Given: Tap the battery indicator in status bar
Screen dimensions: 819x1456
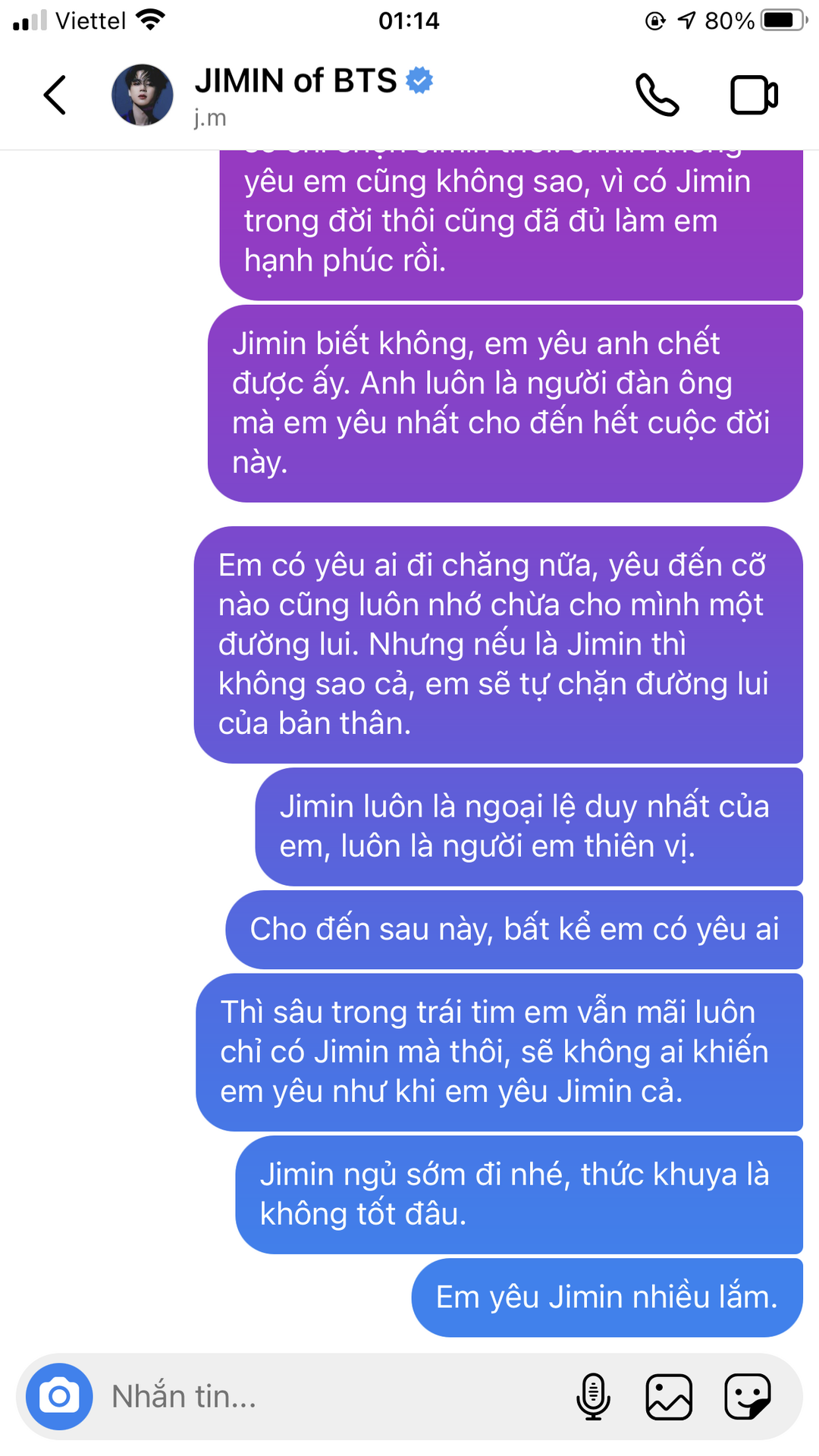Looking at the screenshot, I should click(x=784, y=20).
